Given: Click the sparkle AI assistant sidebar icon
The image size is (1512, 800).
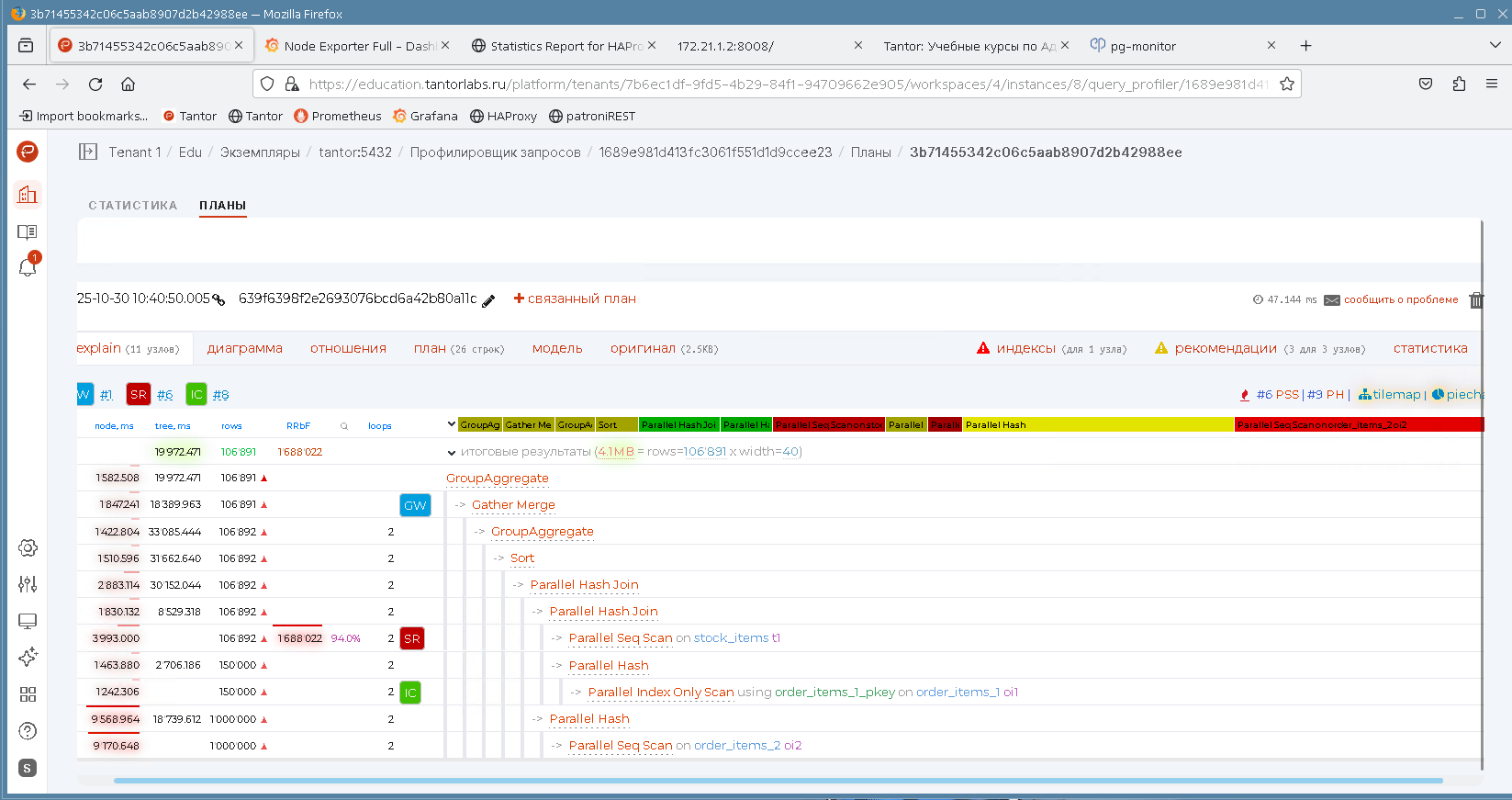Looking at the screenshot, I should tap(28, 658).
